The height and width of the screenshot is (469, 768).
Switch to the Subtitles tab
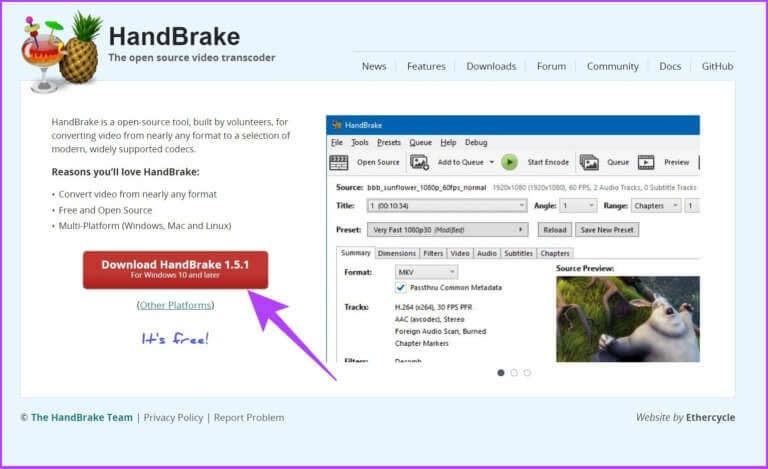pyautogui.click(x=518, y=253)
